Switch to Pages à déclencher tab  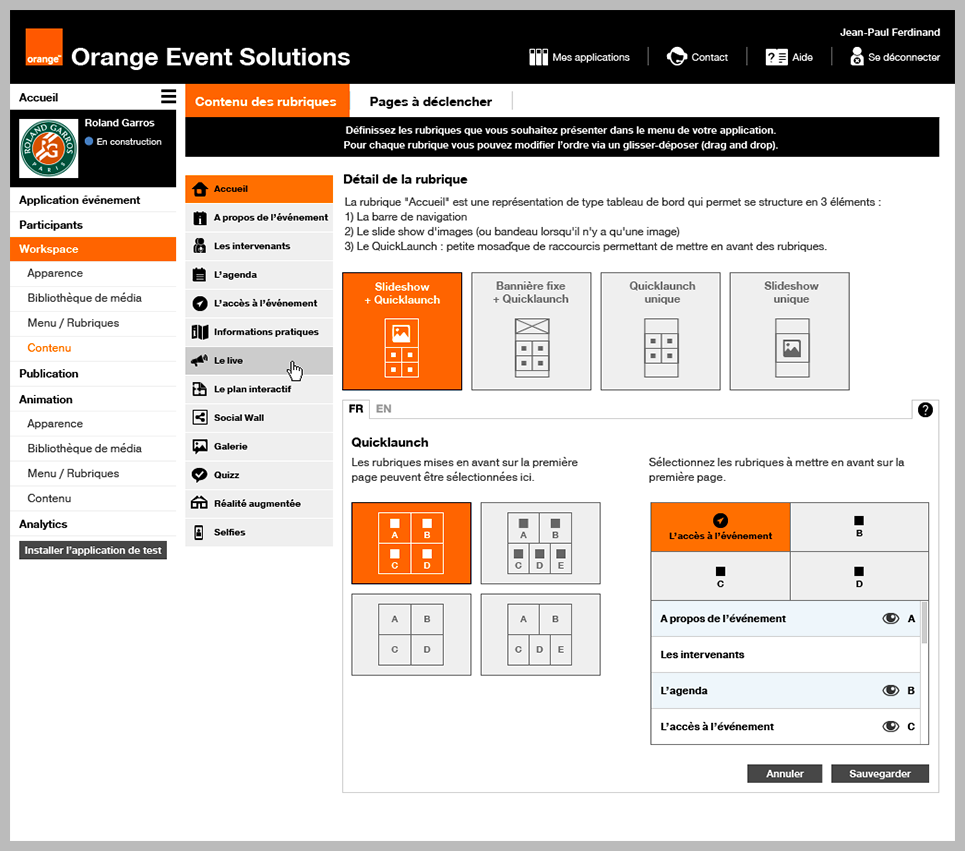click(430, 102)
